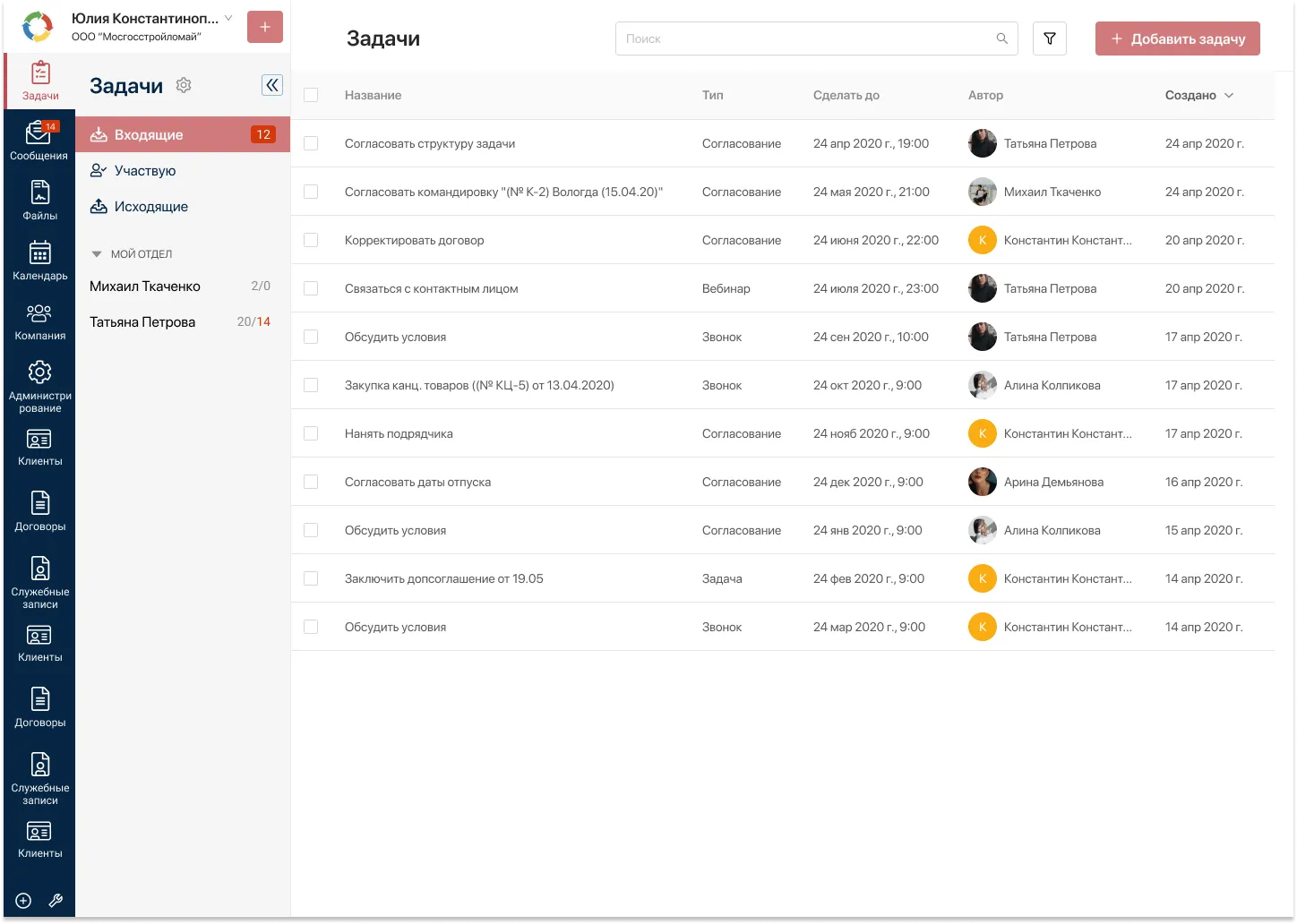Open Сообщения sidebar icon with badge 14
Image resolution: width=1297 pixels, height=924 pixels.
click(x=39, y=140)
